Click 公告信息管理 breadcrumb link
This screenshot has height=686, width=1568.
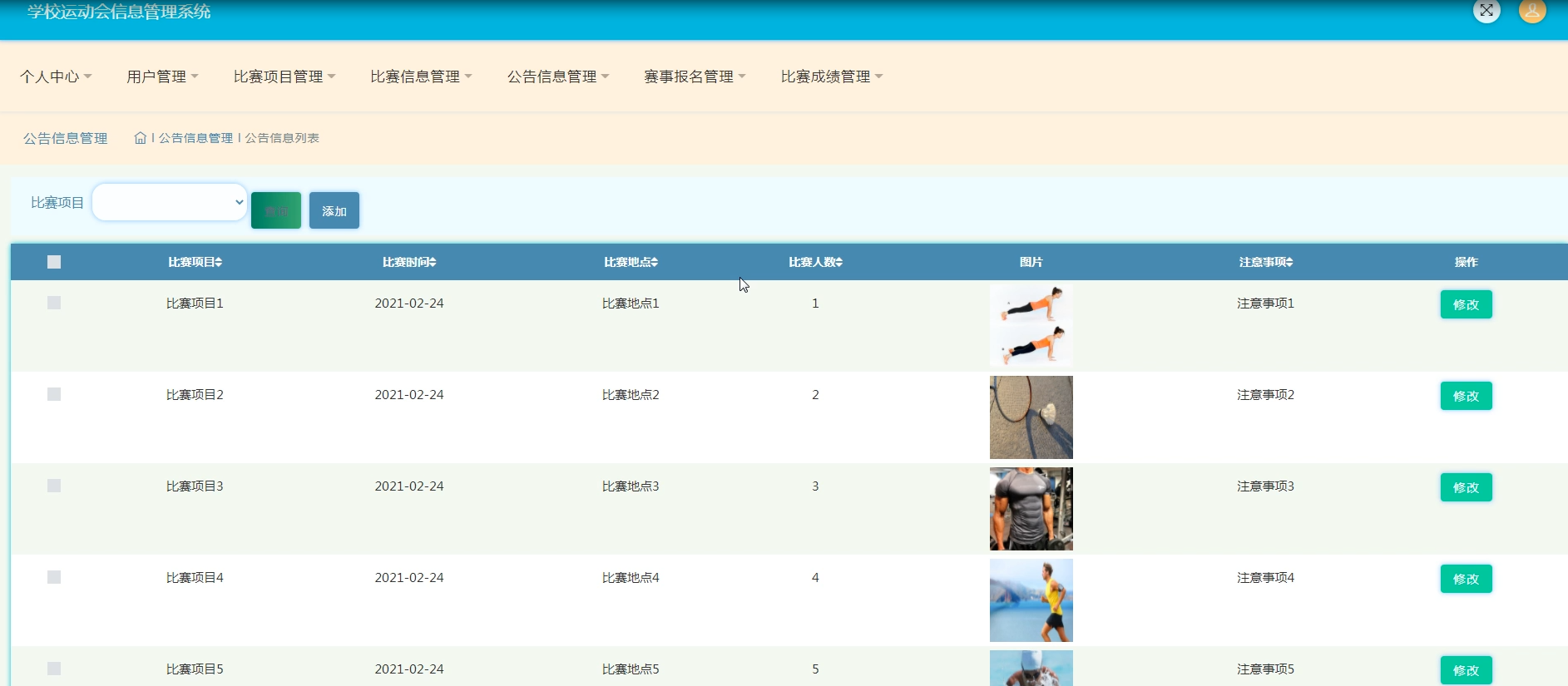click(196, 138)
